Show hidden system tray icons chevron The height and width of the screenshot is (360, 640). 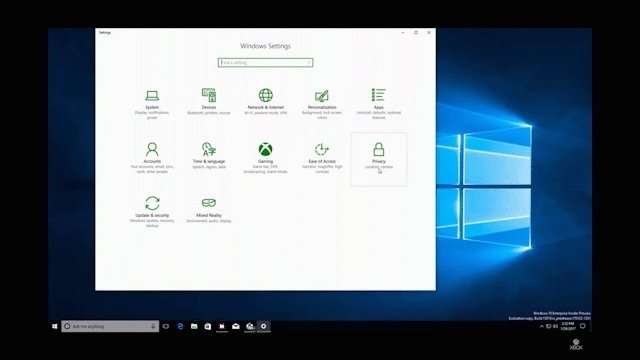(x=542, y=326)
